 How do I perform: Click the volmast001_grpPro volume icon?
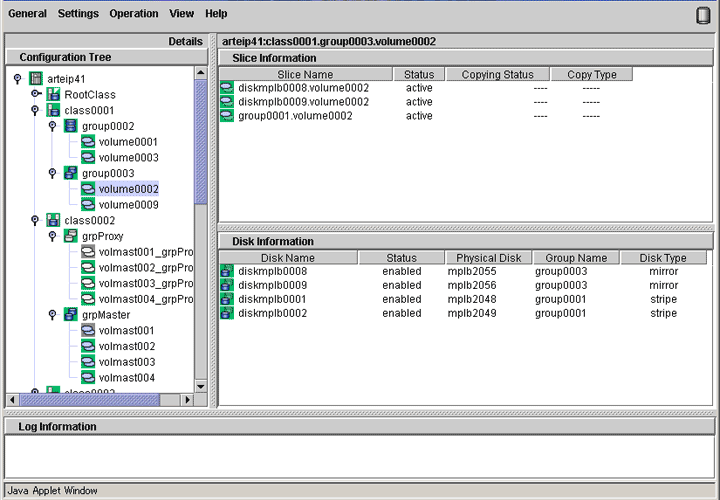(88, 252)
